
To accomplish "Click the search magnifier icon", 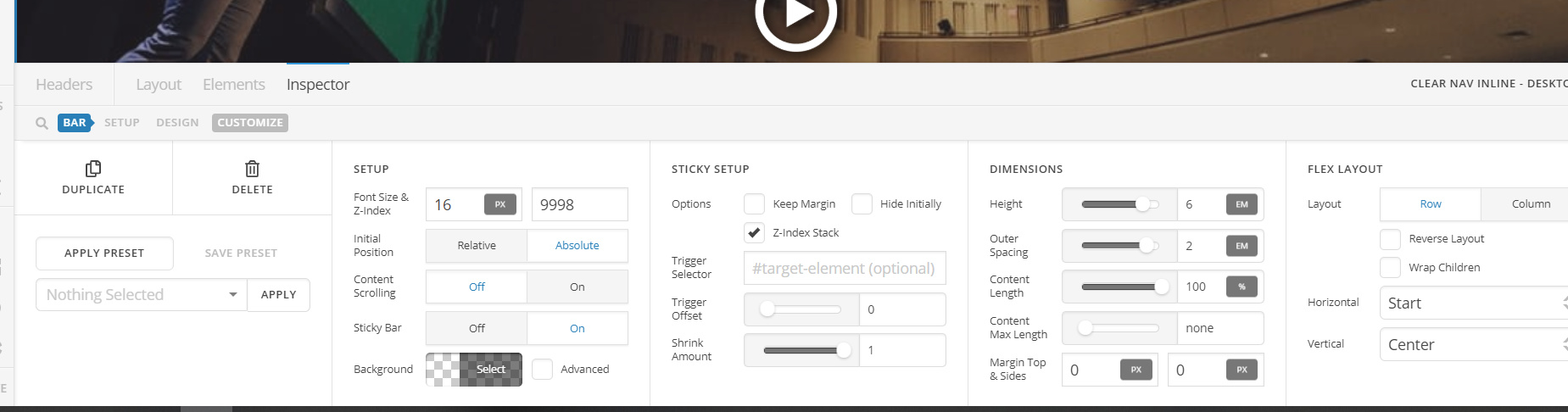I will 42,123.
